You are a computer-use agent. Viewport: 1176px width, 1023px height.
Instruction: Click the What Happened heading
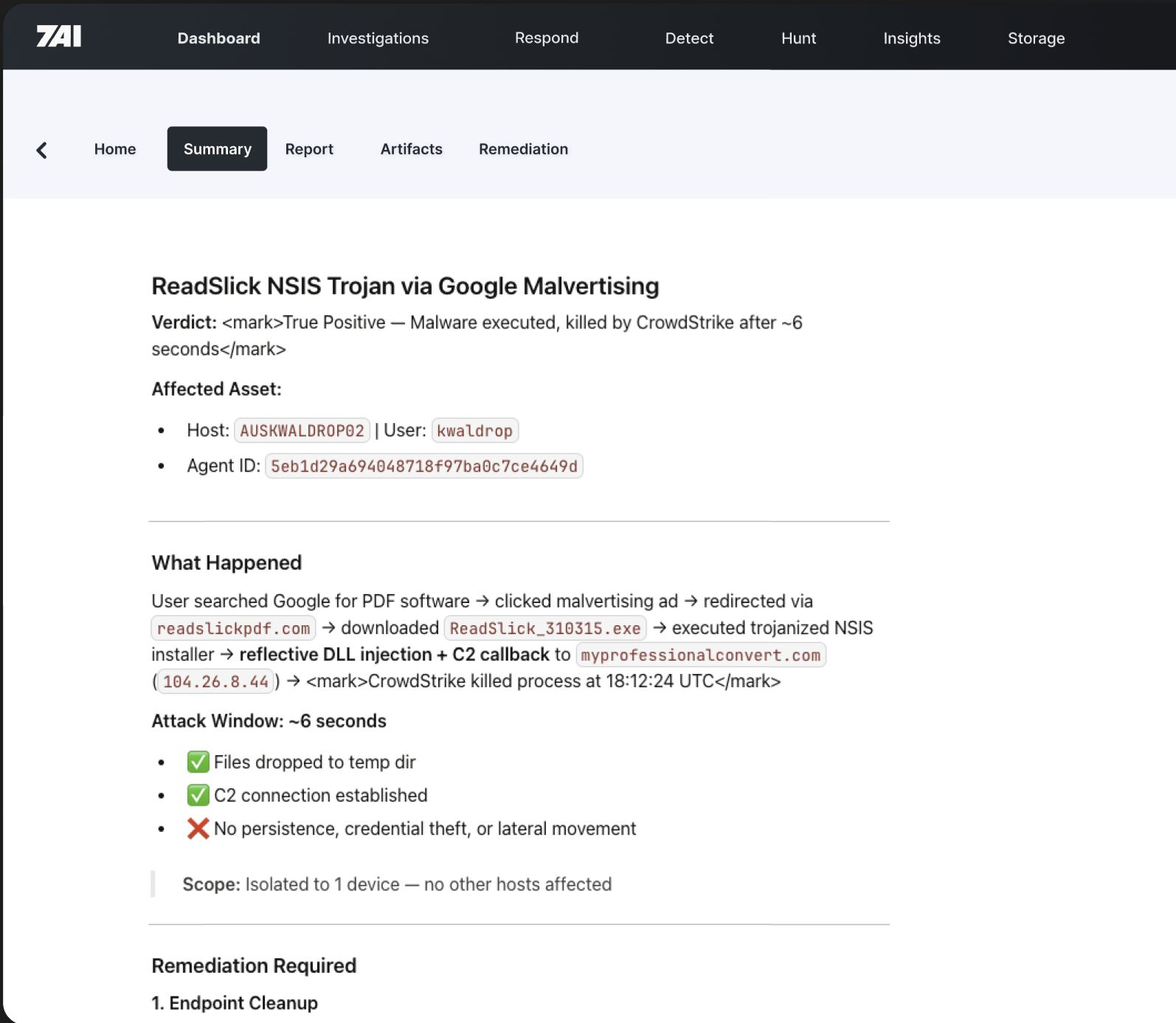pos(226,562)
